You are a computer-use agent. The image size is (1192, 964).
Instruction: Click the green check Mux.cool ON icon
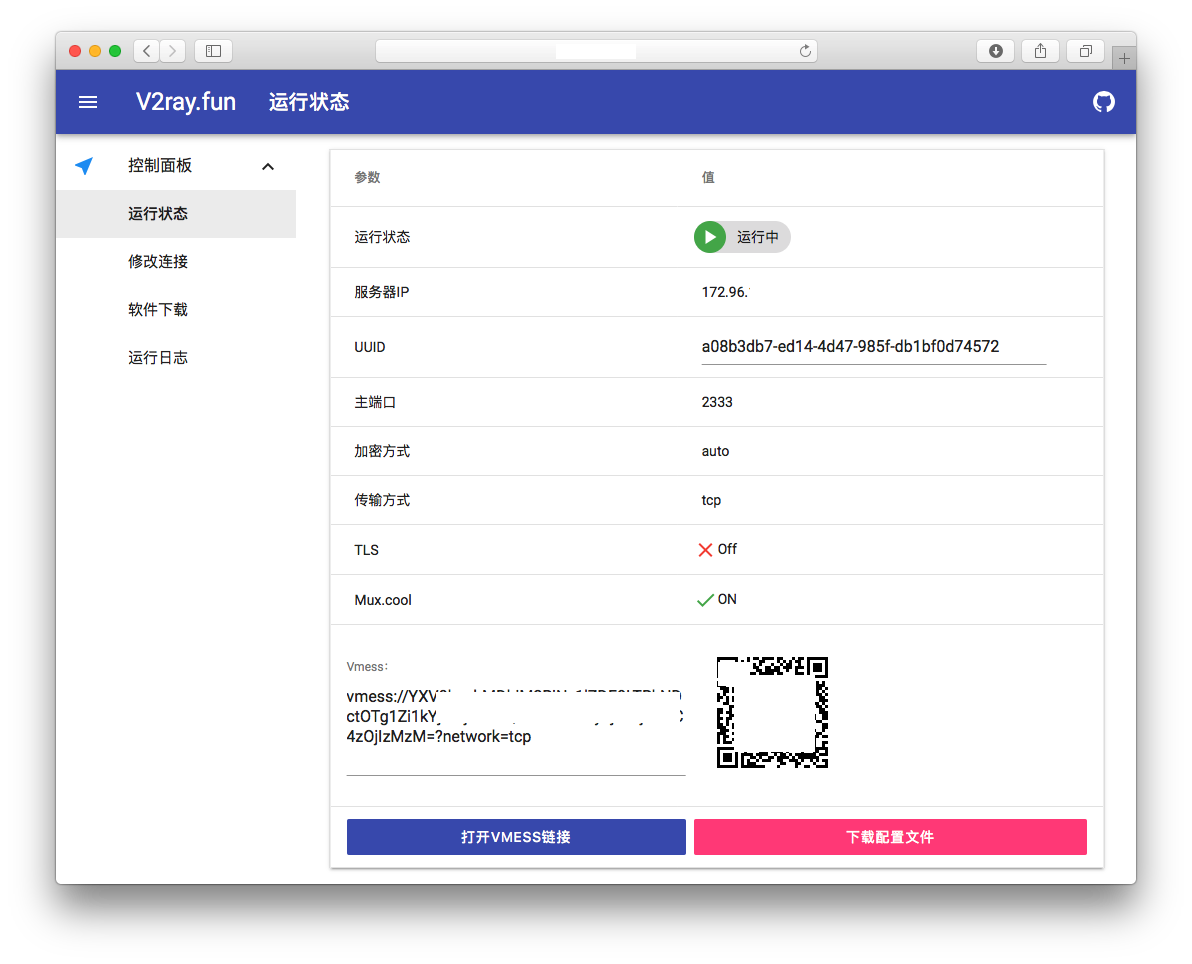tap(705, 600)
